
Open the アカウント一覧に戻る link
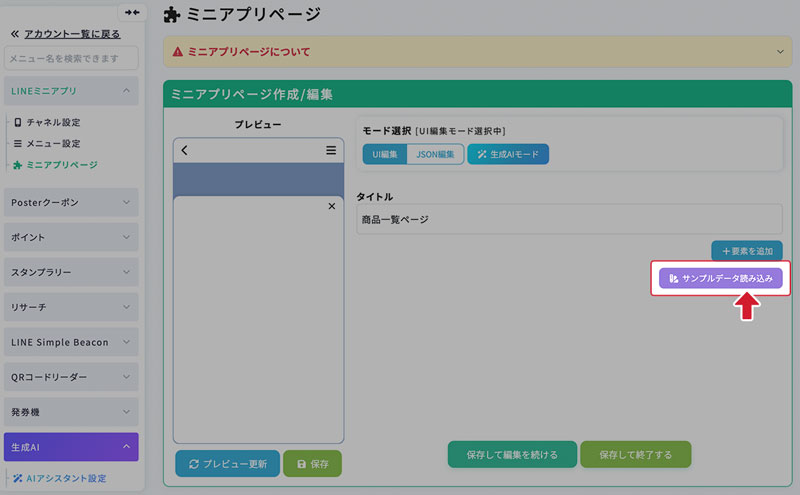click(72, 34)
